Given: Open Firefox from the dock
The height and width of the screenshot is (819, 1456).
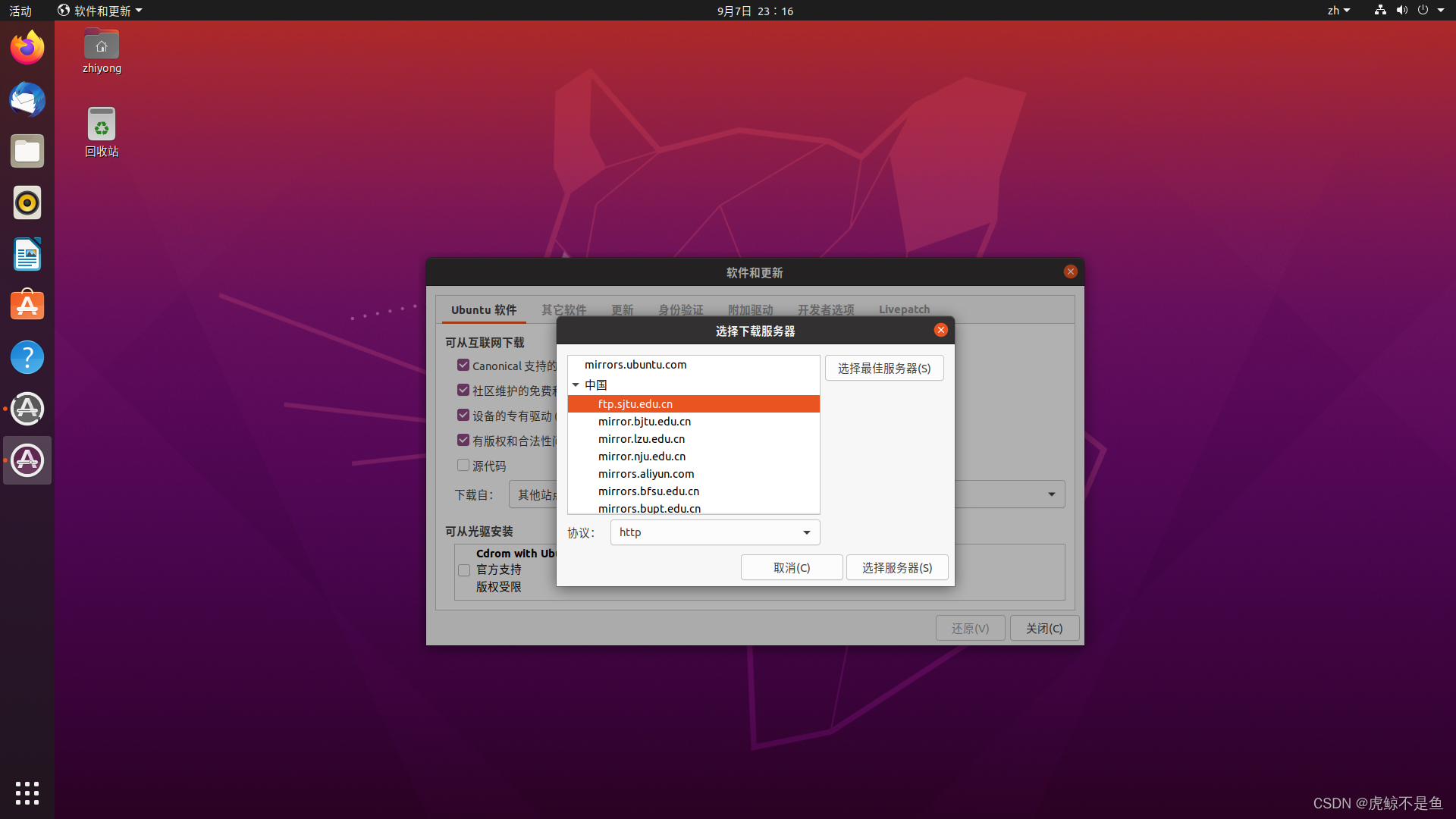Looking at the screenshot, I should (x=27, y=47).
